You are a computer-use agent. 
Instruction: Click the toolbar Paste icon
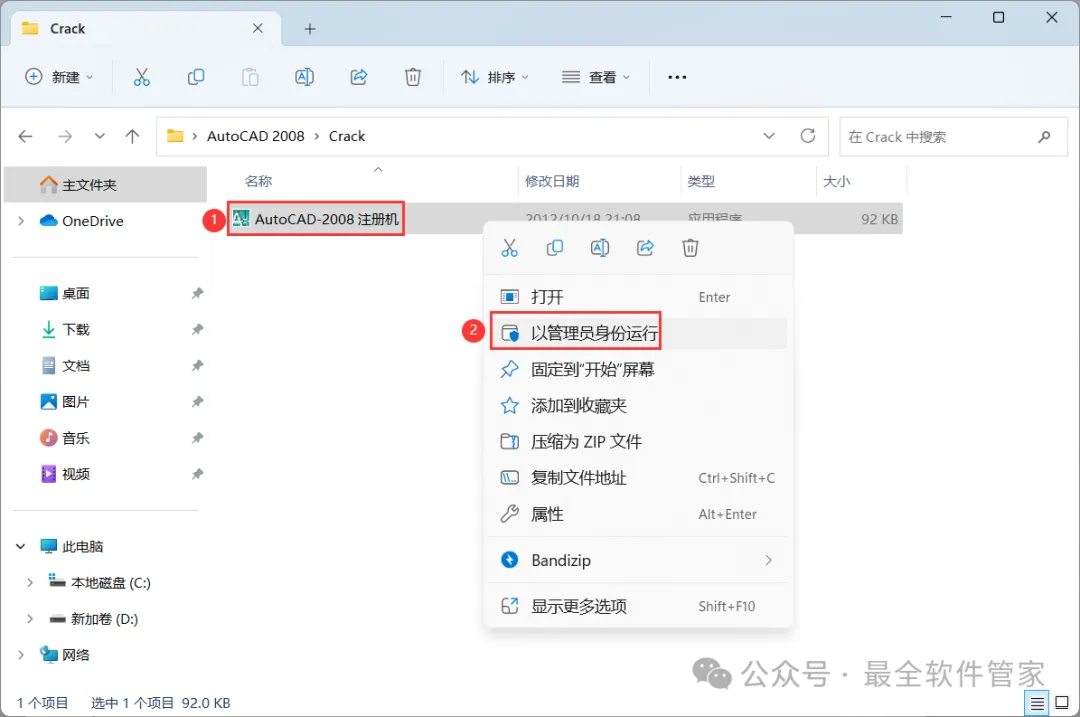point(250,77)
